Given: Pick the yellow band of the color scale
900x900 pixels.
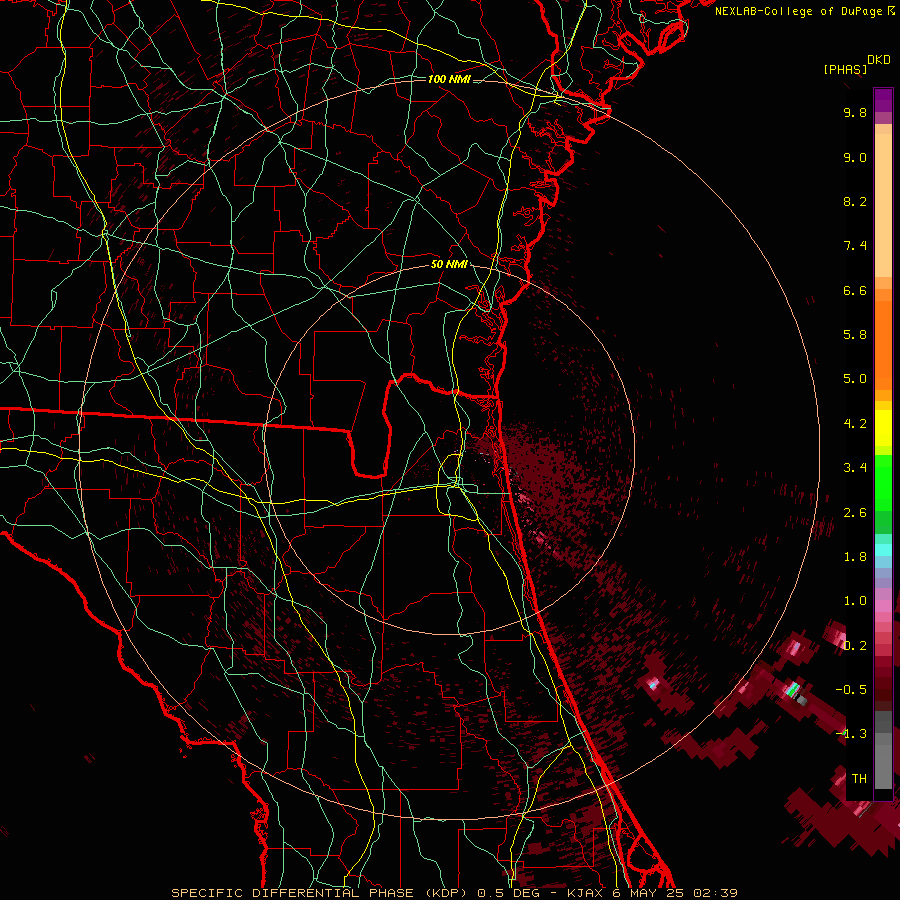Looking at the screenshot, I should pos(883,428).
